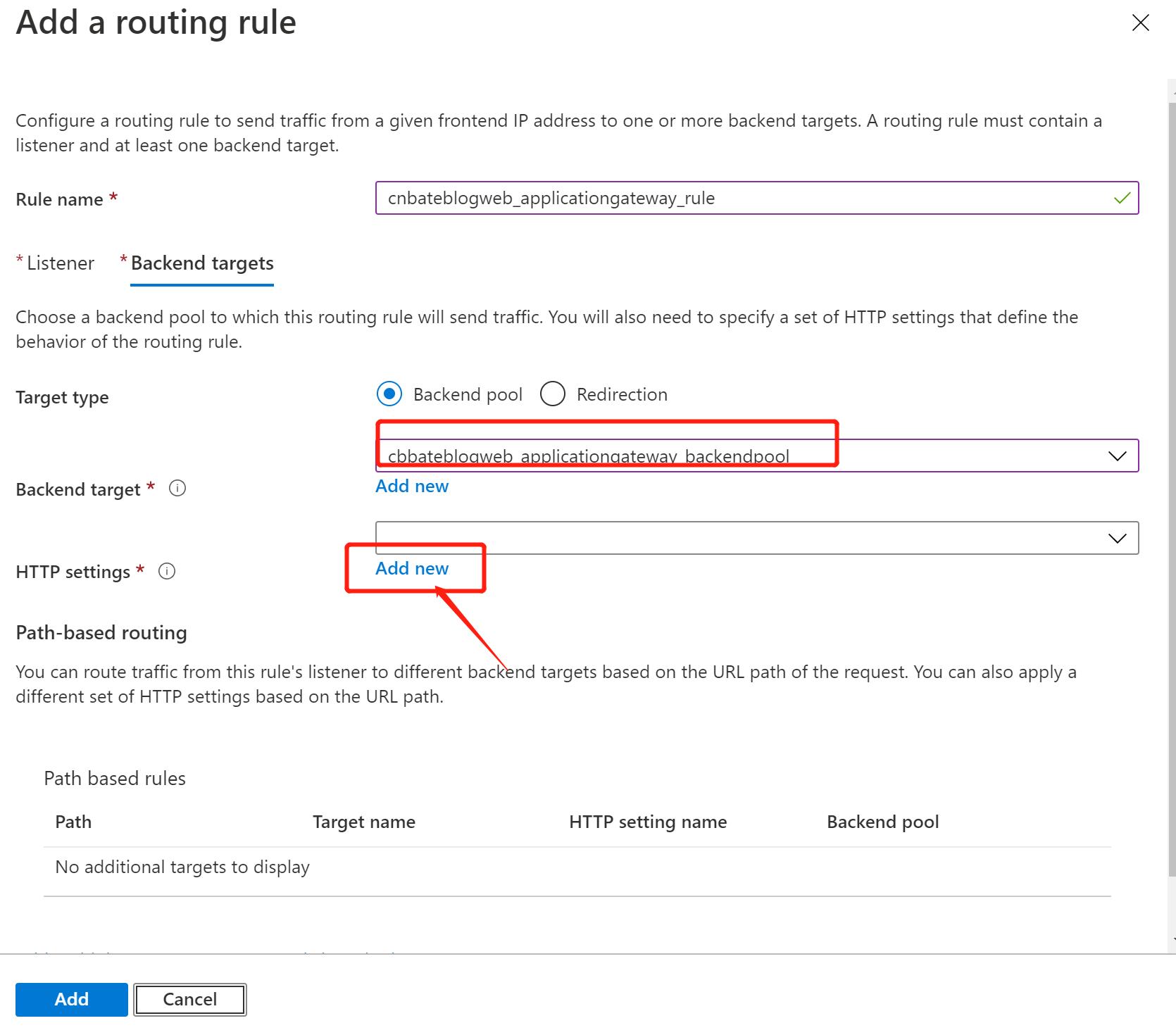Enable Backend pool radio option again
Image resolution: width=1176 pixels, height=1035 pixels.
tap(389, 394)
